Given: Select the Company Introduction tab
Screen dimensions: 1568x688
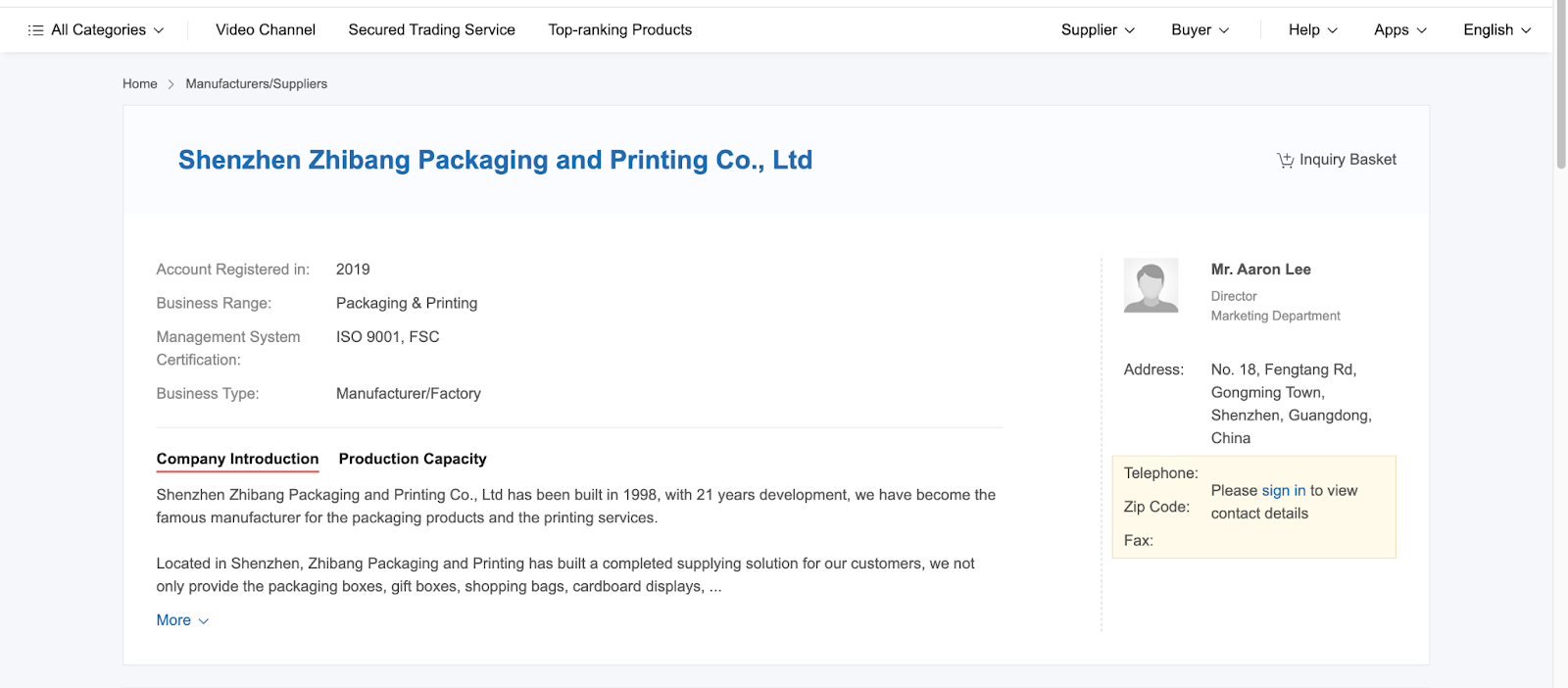Looking at the screenshot, I should point(237,459).
